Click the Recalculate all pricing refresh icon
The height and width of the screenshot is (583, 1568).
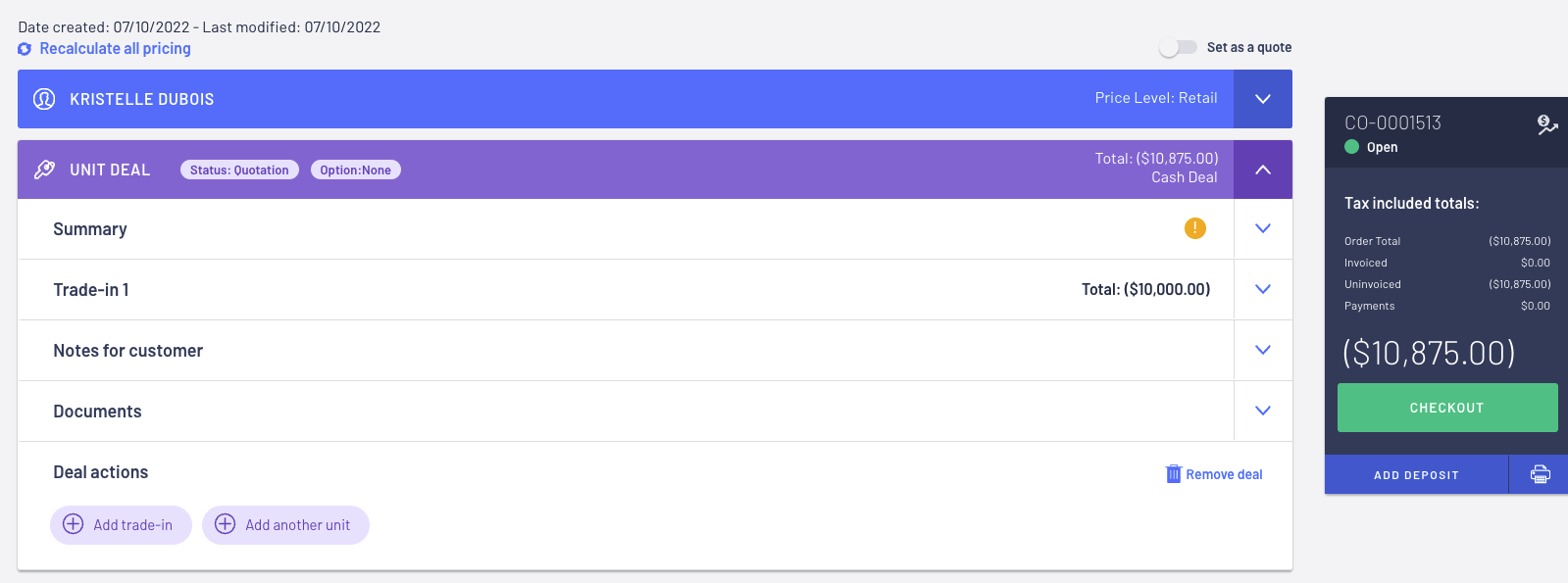[x=25, y=49]
